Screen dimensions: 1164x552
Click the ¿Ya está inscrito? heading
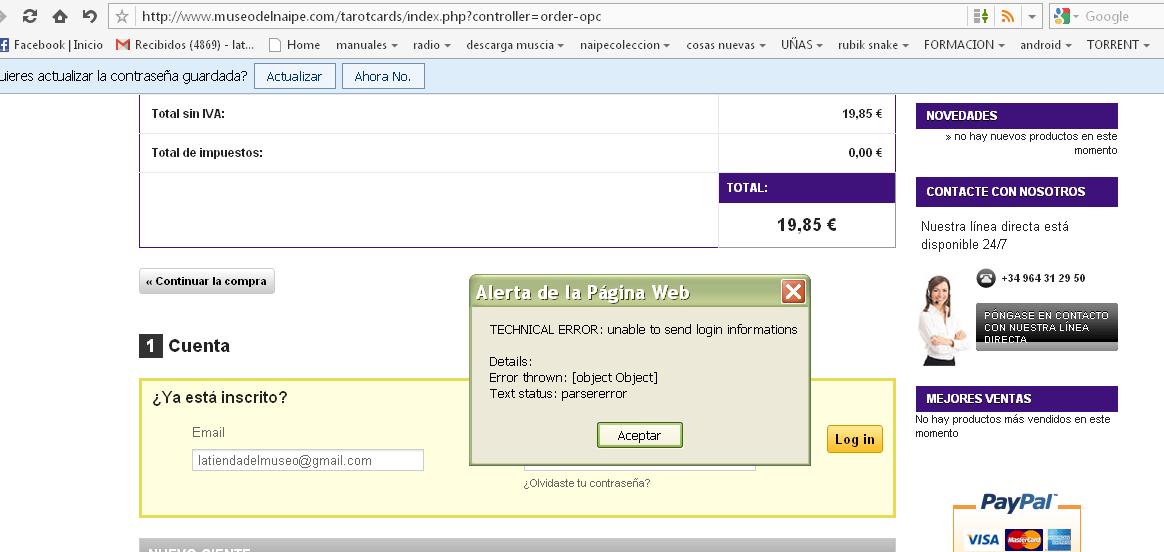pos(220,397)
